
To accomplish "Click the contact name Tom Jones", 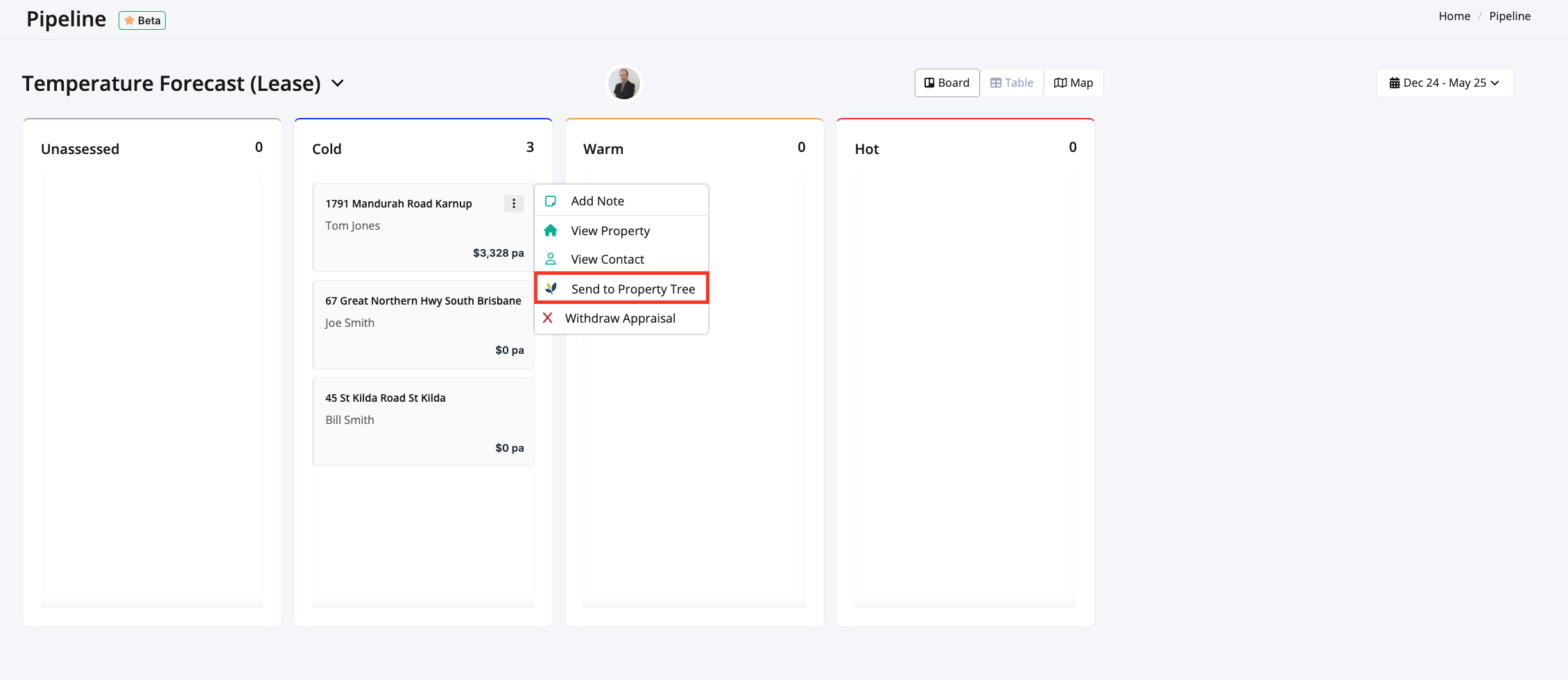I will [x=352, y=226].
